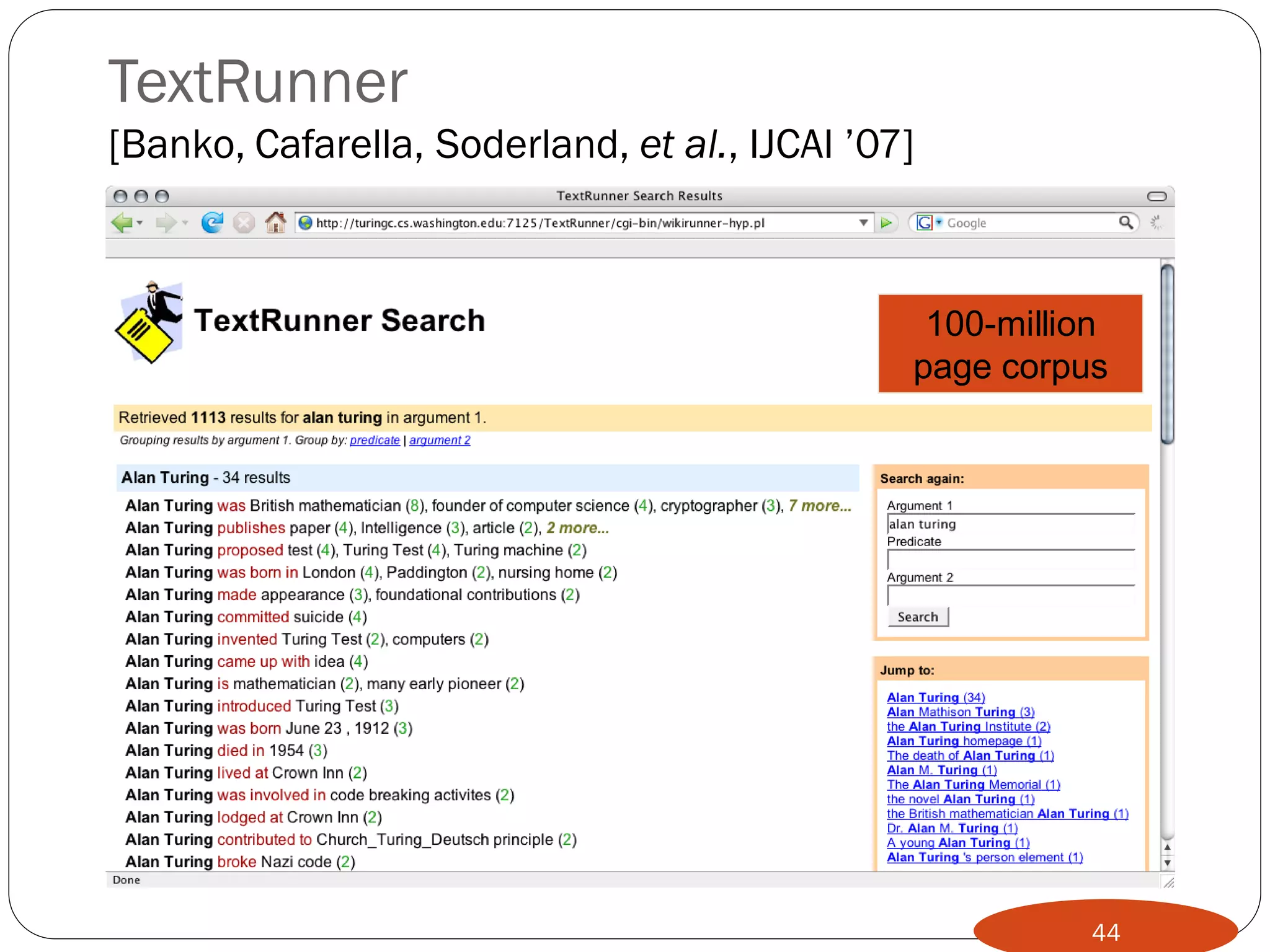
Task: Click the '100-million page corpus' orange box
Action: click(x=1010, y=344)
